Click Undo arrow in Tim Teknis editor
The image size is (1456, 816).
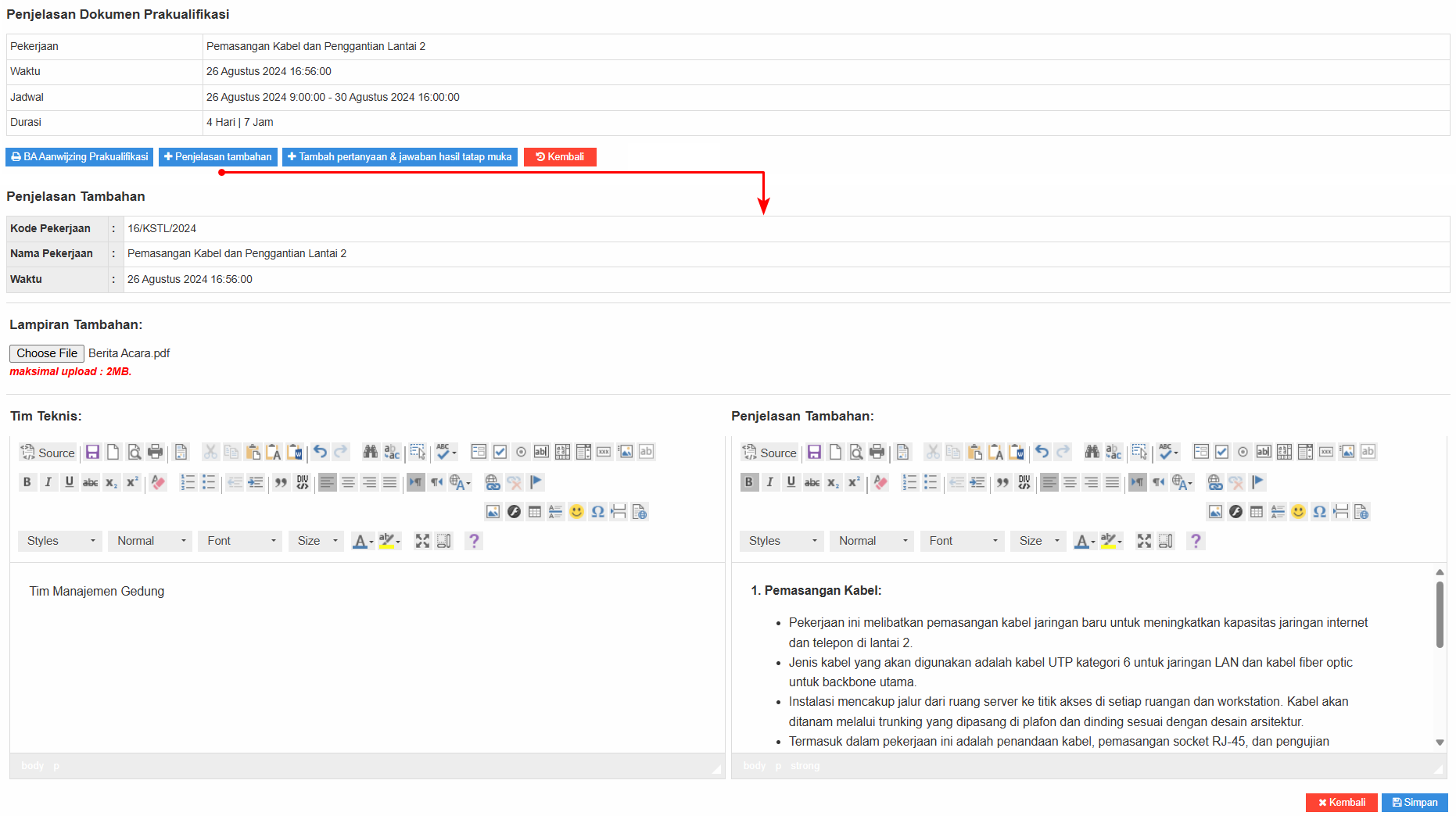point(320,452)
